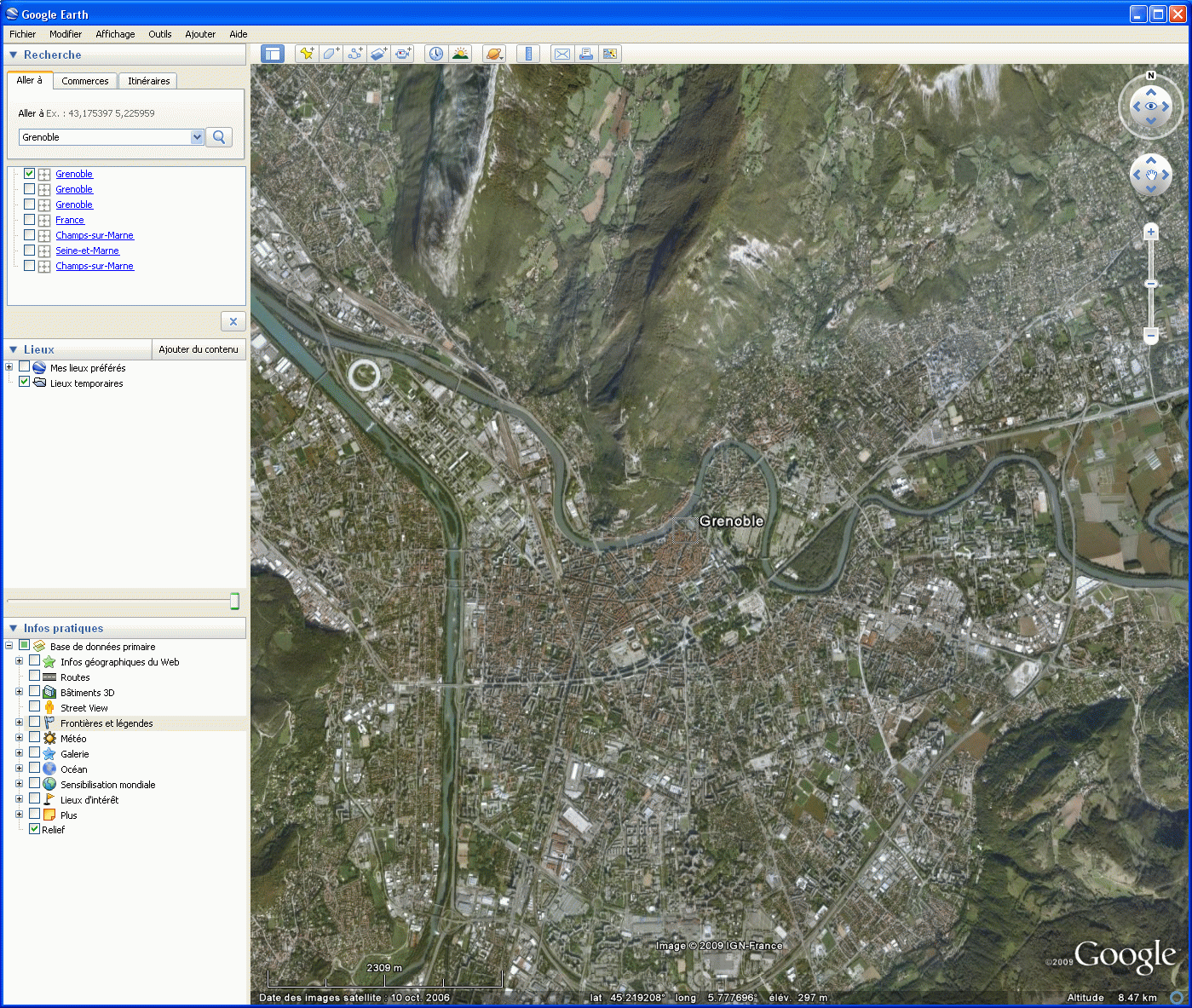The image size is (1192, 1008).
Task: Add a path from the toolbar
Action: pos(354,54)
